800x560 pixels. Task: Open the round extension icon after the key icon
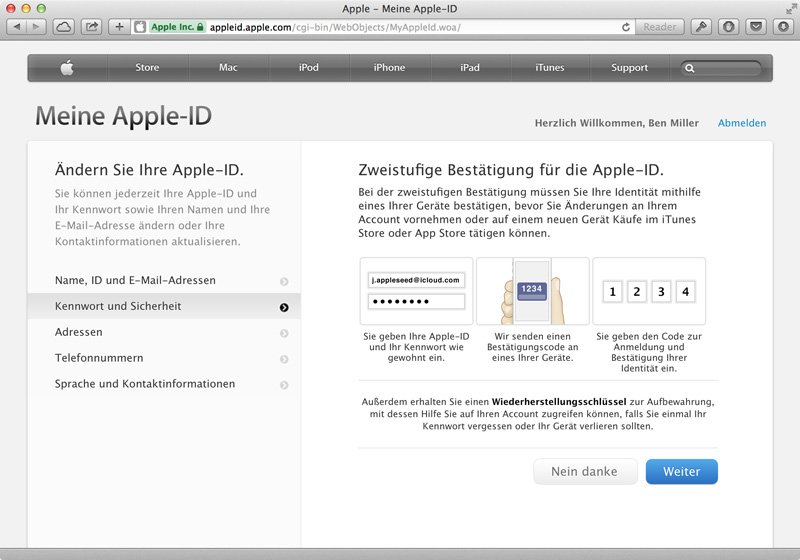pyautogui.click(x=729, y=27)
